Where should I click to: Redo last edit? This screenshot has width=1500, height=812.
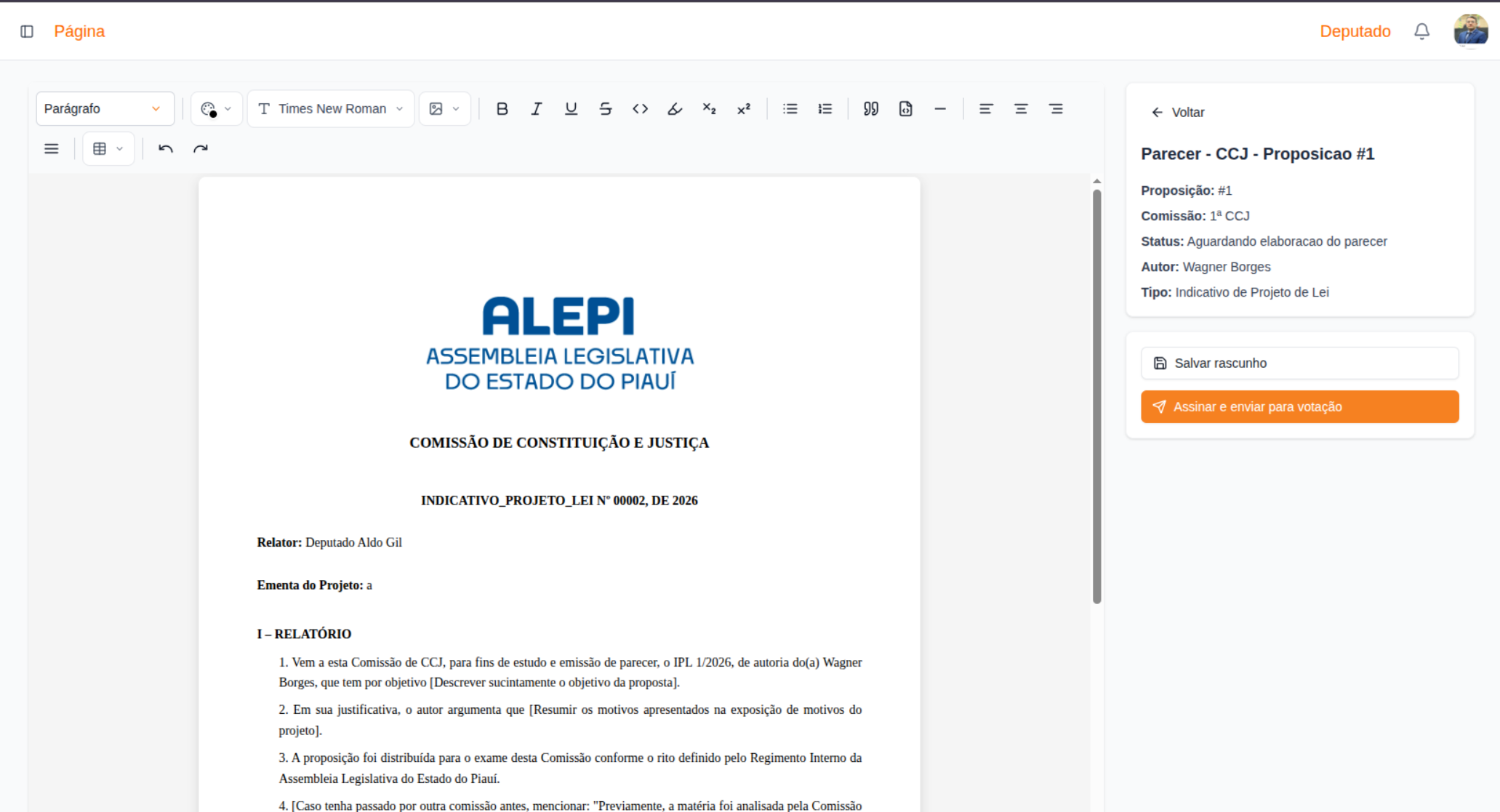(201, 149)
